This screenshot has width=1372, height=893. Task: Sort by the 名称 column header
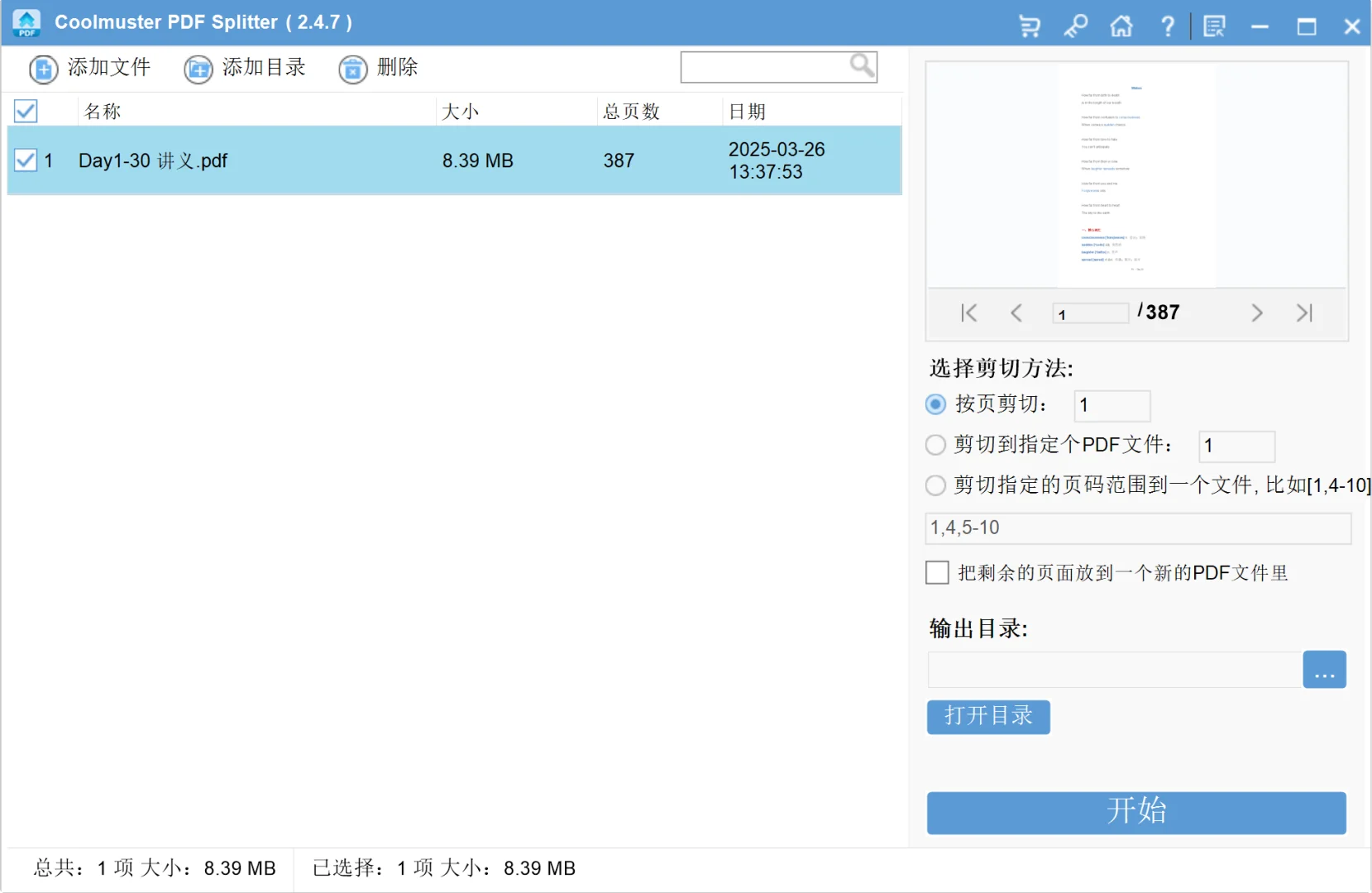pyautogui.click(x=103, y=112)
